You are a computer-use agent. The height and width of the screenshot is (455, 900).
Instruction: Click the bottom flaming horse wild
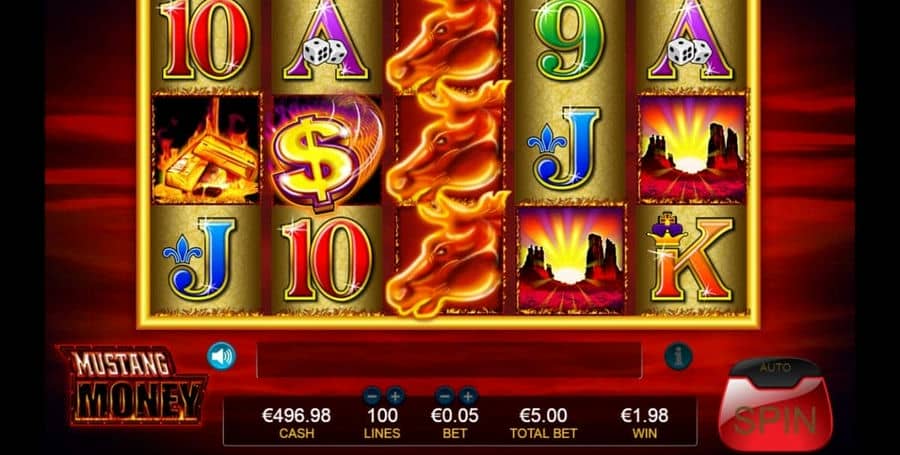(445, 258)
